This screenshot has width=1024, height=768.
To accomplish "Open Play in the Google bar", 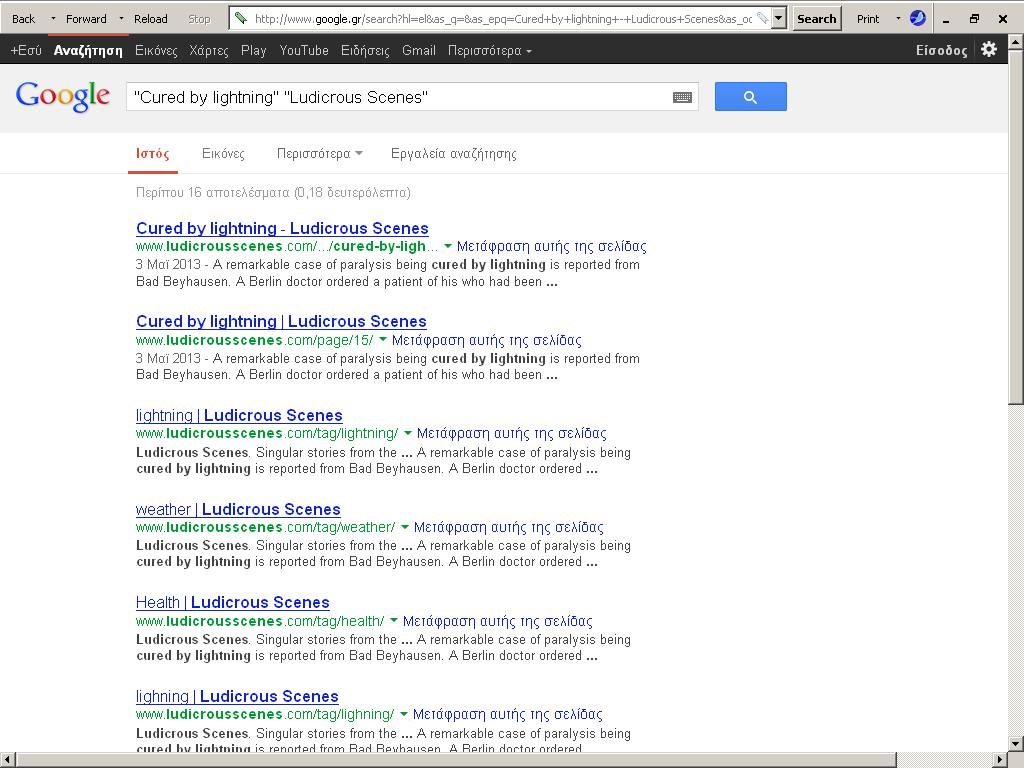I will (x=253, y=50).
